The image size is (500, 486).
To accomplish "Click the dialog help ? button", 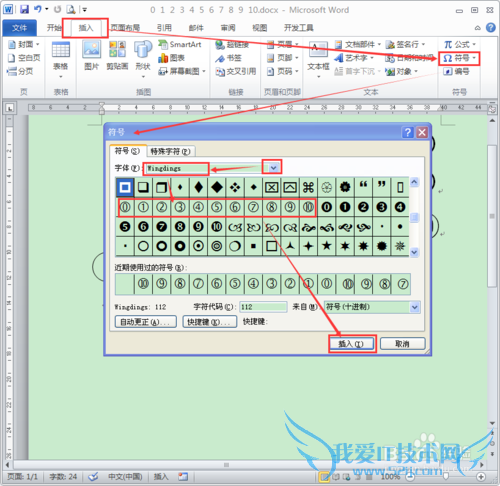I will [408, 132].
